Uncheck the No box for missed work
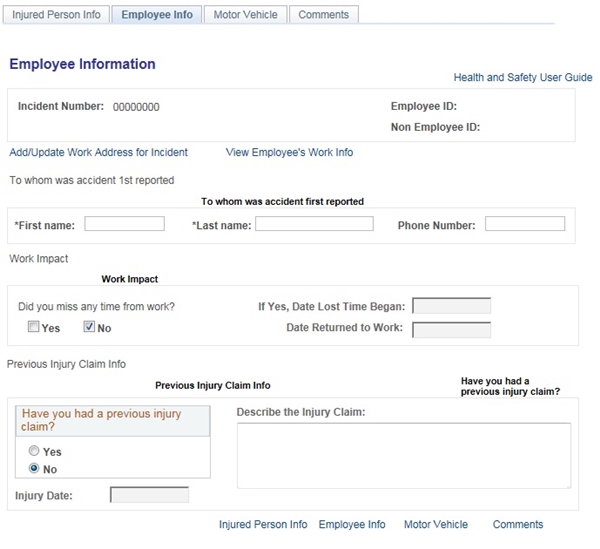 89,327
